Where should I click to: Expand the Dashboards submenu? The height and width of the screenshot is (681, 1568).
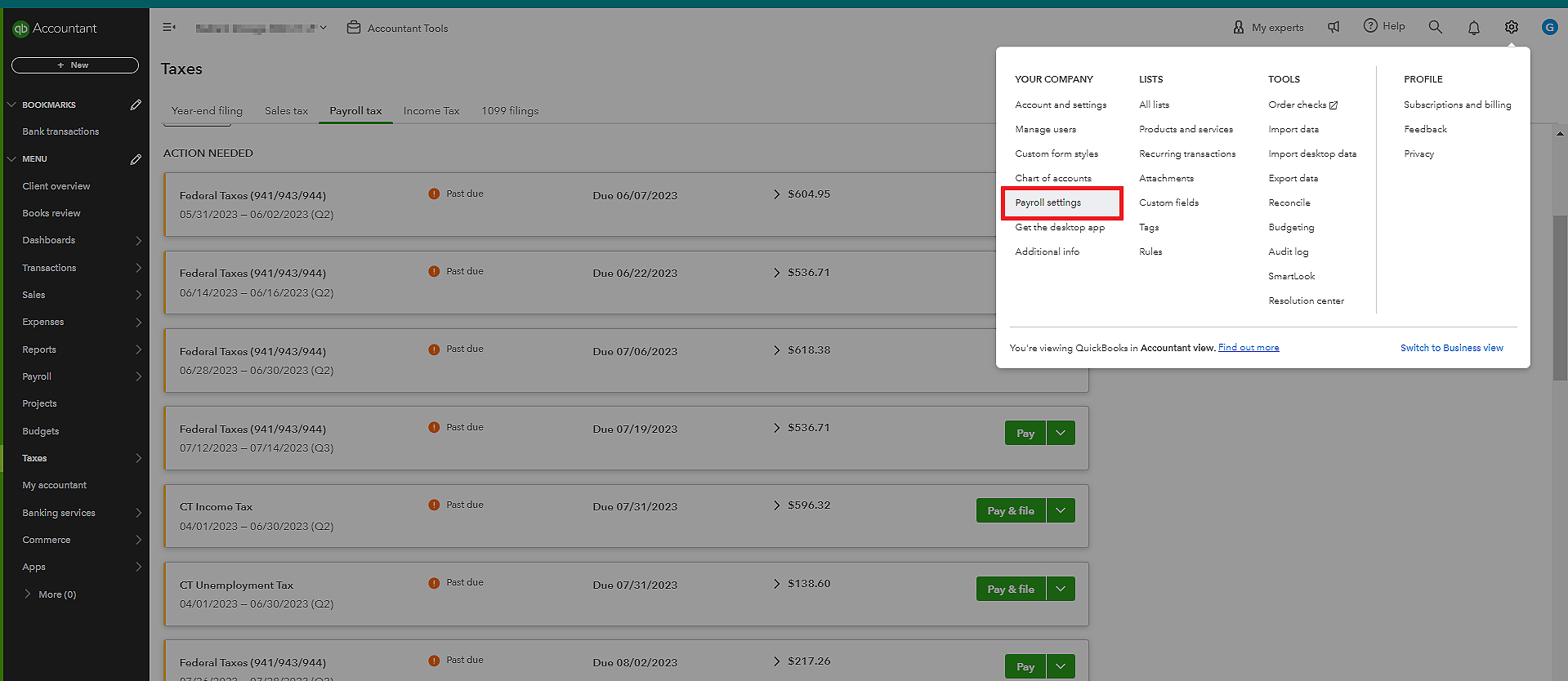pos(138,241)
